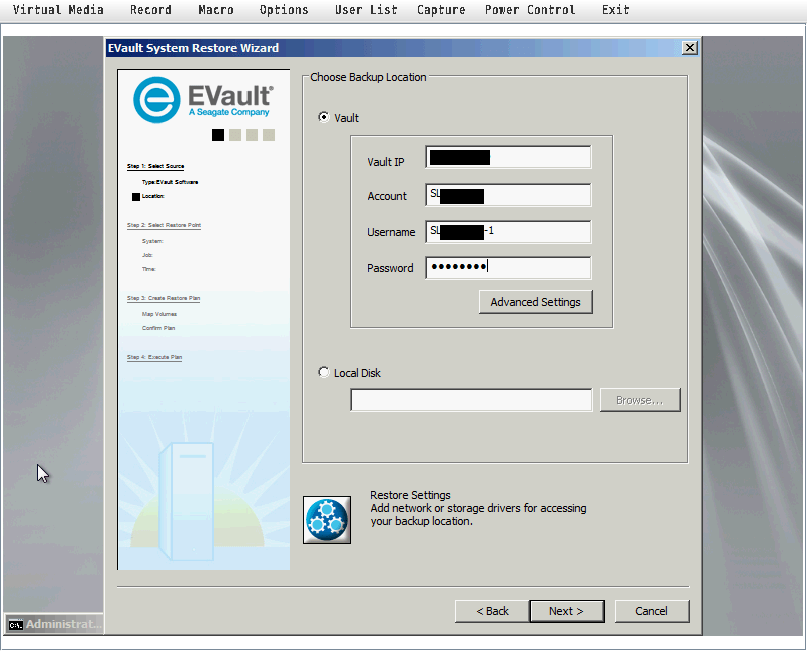Focus the Account input field

pyautogui.click(x=508, y=195)
